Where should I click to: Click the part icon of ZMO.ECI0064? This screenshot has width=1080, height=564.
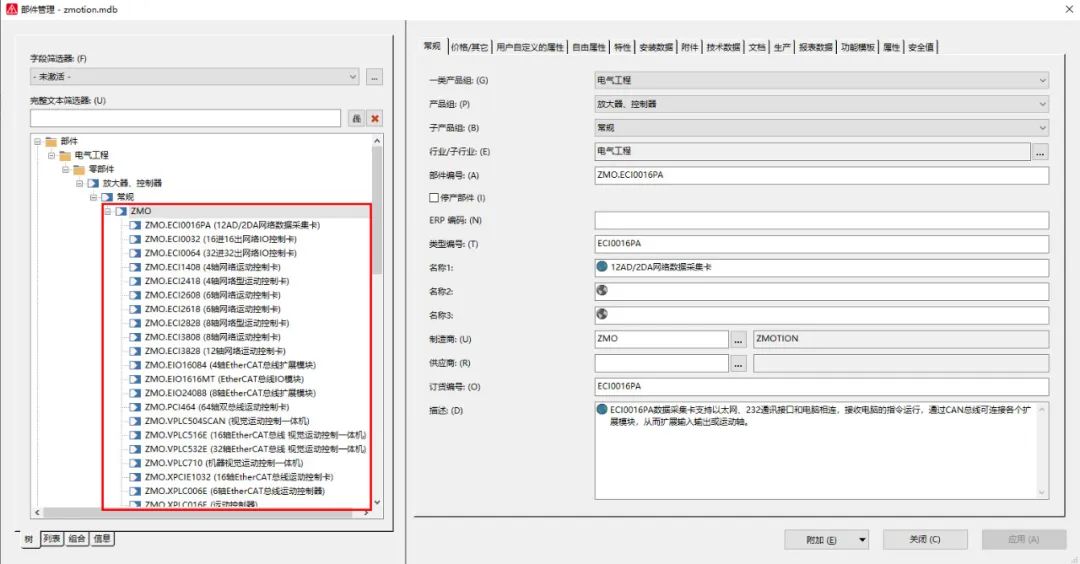point(135,253)
